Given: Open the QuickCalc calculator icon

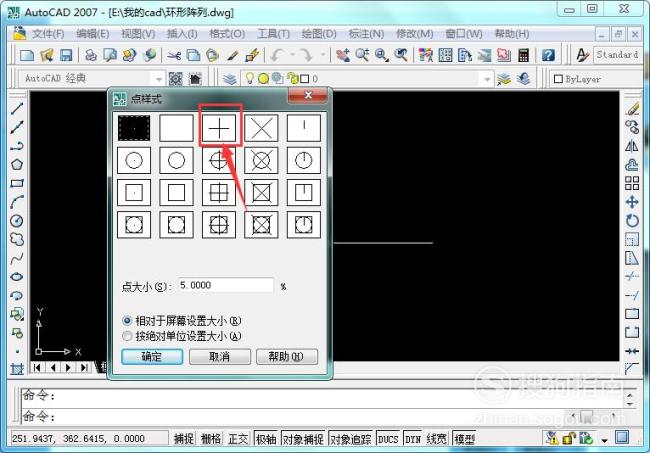Looking at the screenshot, I should click(x=524, y=55).
